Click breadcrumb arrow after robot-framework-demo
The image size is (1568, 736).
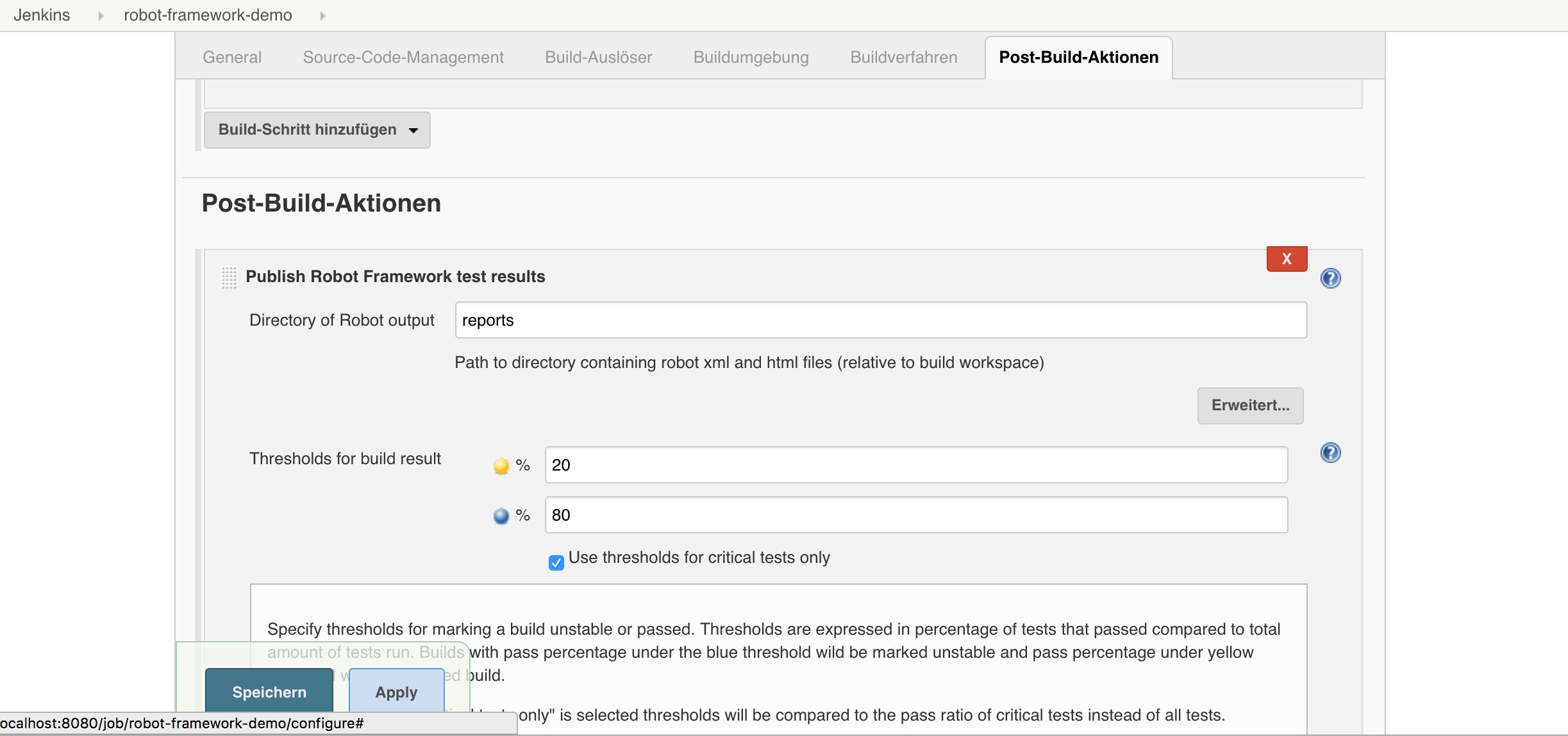[322, 15]
